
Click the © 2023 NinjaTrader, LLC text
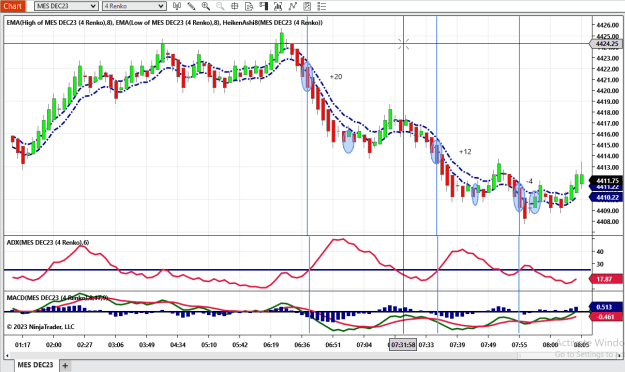click(x=40, y=327)
